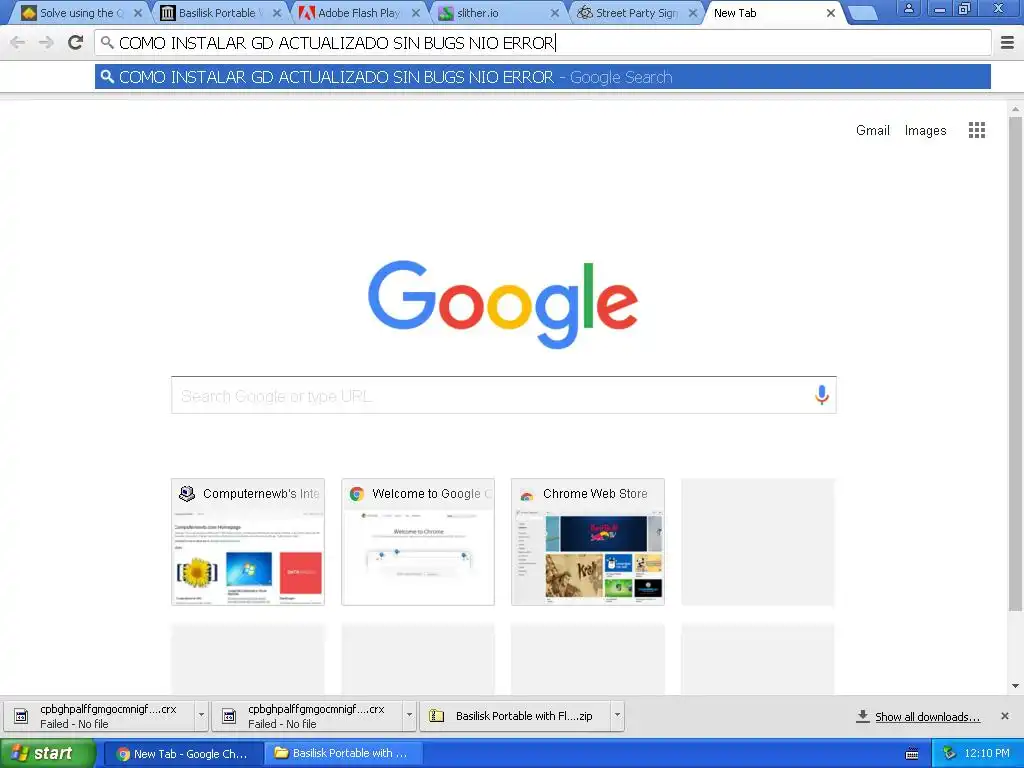The height and width of the screenshot is (768, 1024).
Task: Click the browser back arrow
Action: coord(18,43)
